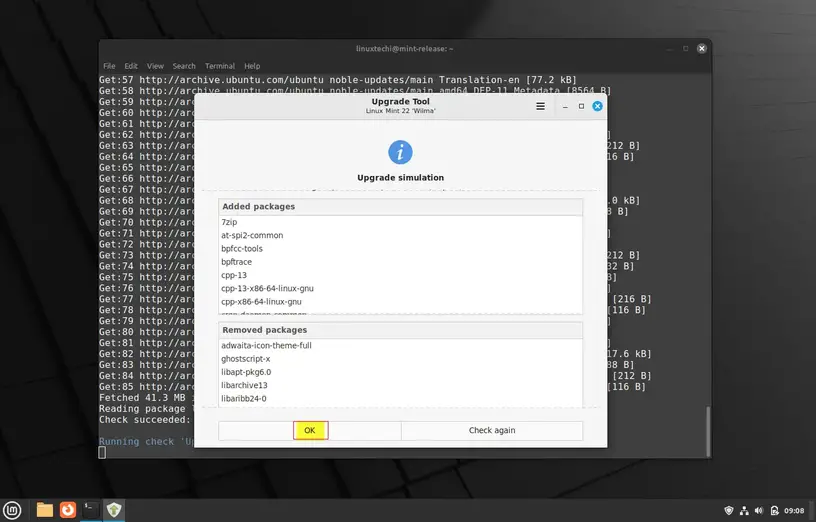Select bpfcc-tools package row
This screenshot has width=816, height=522.
click(x=400, y=249)
